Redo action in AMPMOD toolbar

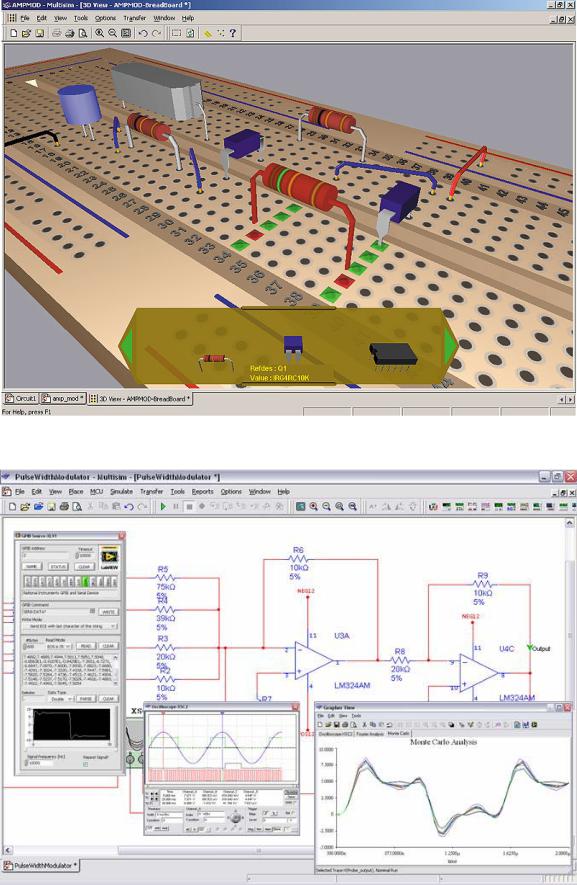coord(156,33)
